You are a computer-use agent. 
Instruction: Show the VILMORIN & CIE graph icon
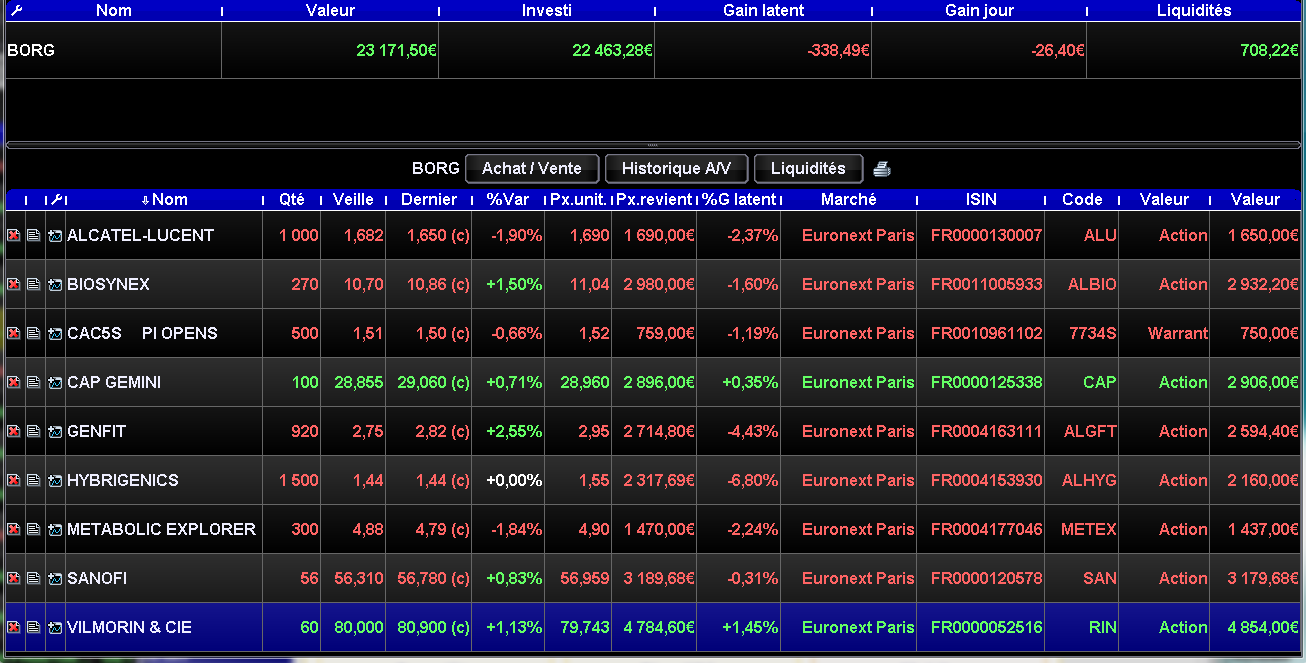pos(55,627)
